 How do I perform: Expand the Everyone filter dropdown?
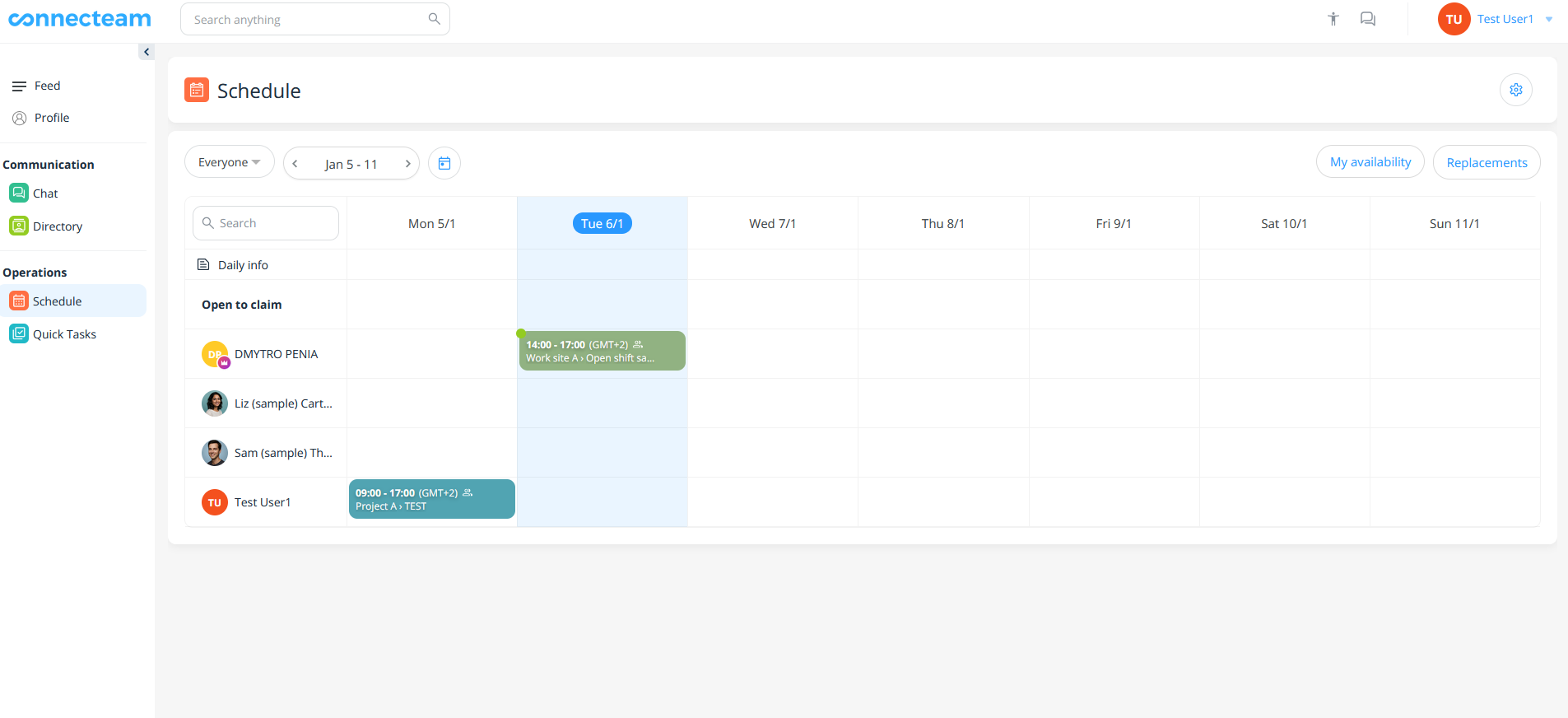coord(230,162)
